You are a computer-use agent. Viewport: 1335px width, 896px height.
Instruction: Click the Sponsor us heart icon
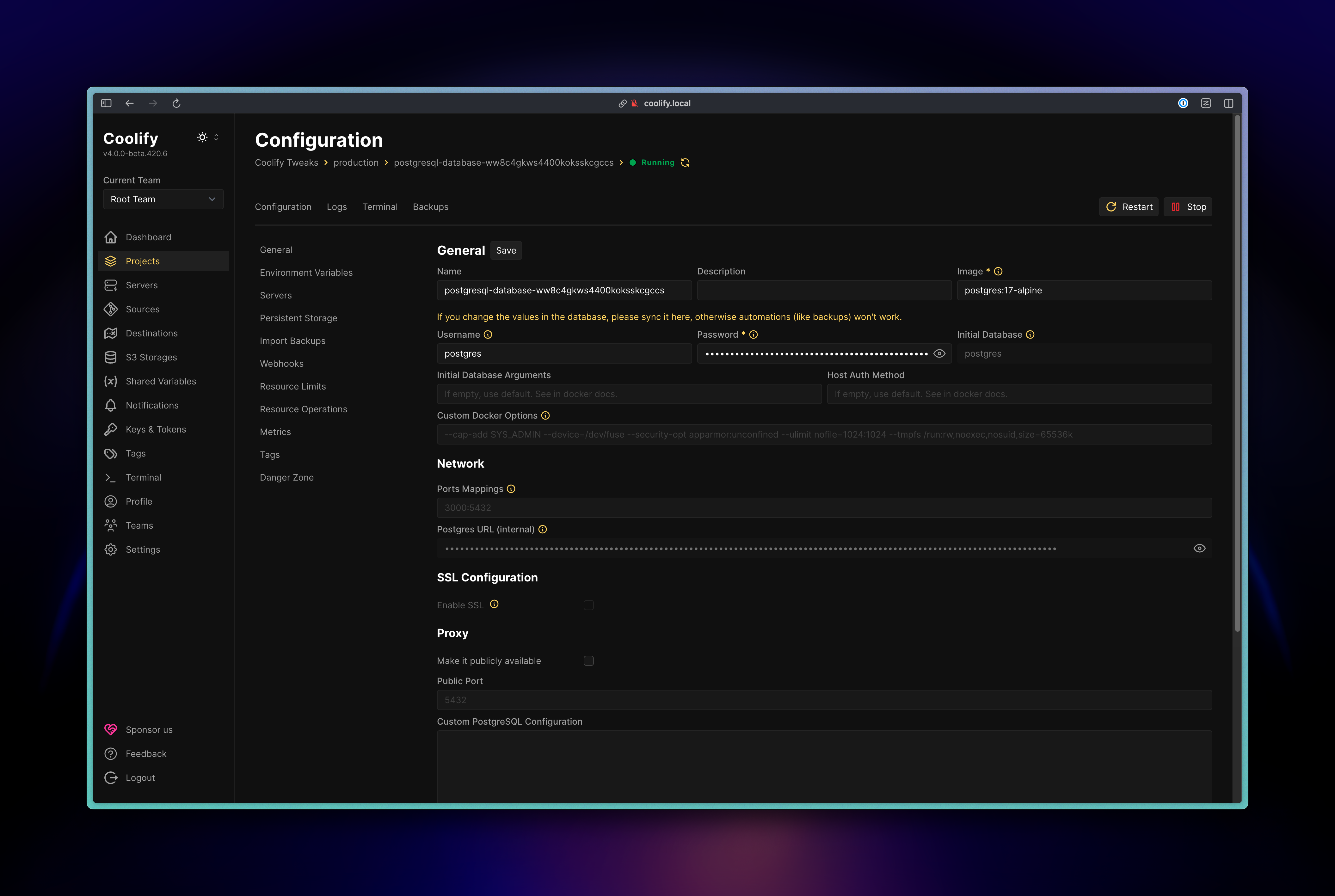point(111,729)
